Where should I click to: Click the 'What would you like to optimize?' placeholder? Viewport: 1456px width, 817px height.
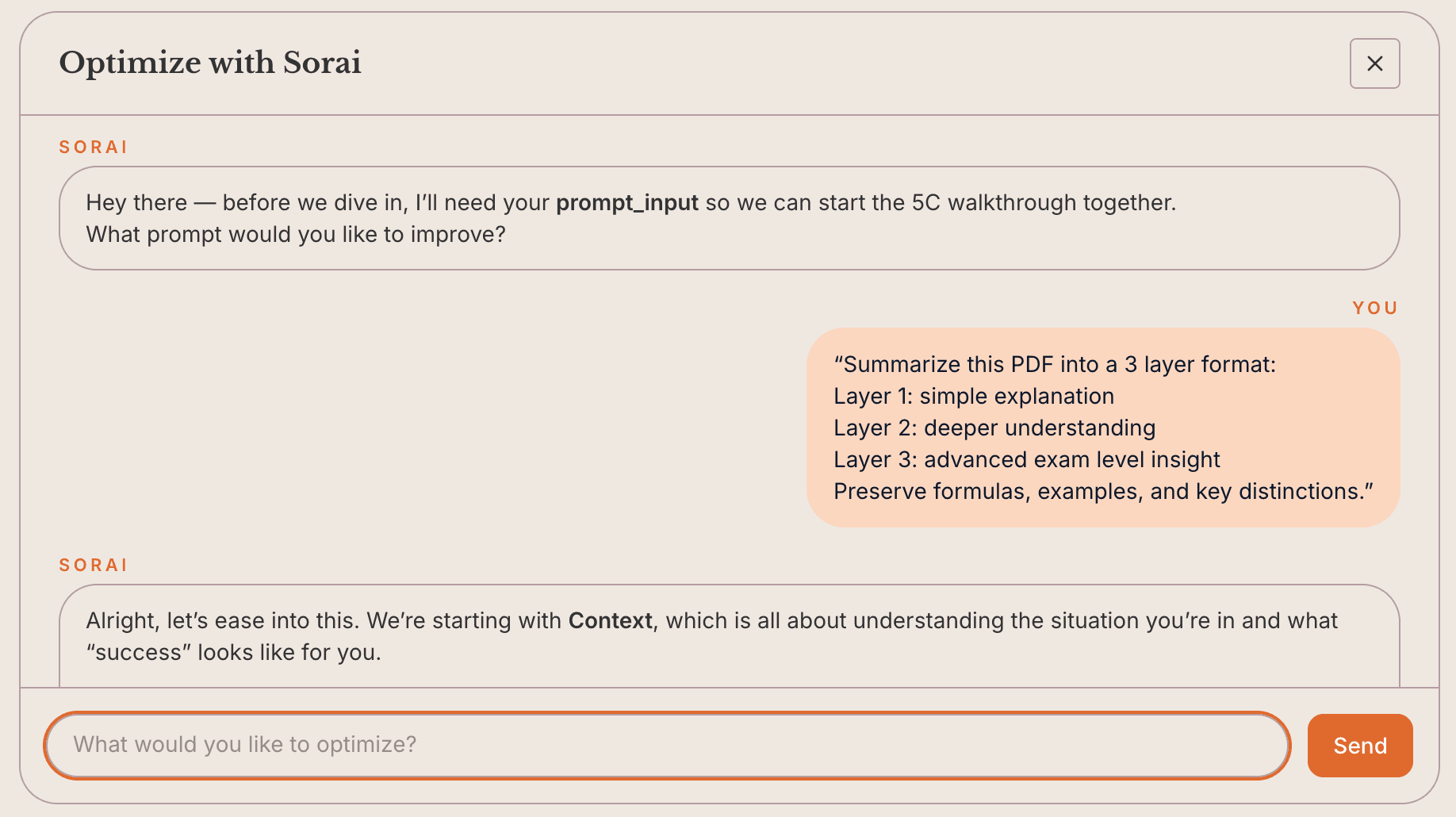(244, 745)
